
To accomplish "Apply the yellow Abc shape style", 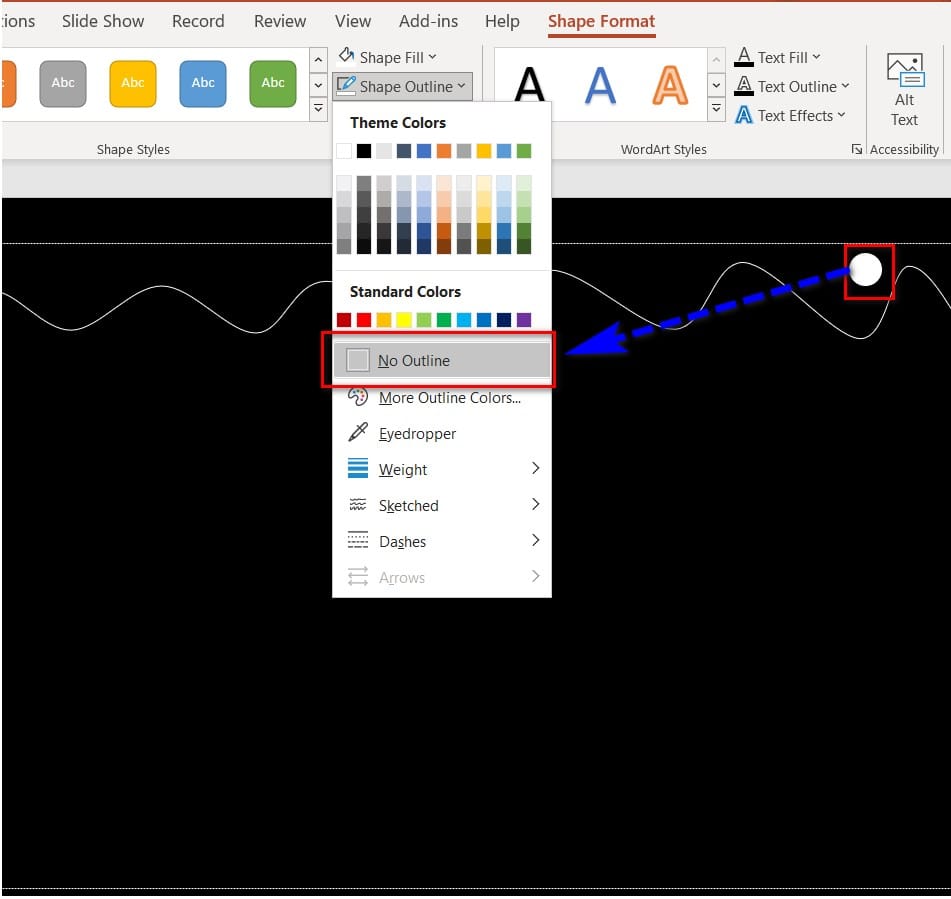I will pos(133,84).
